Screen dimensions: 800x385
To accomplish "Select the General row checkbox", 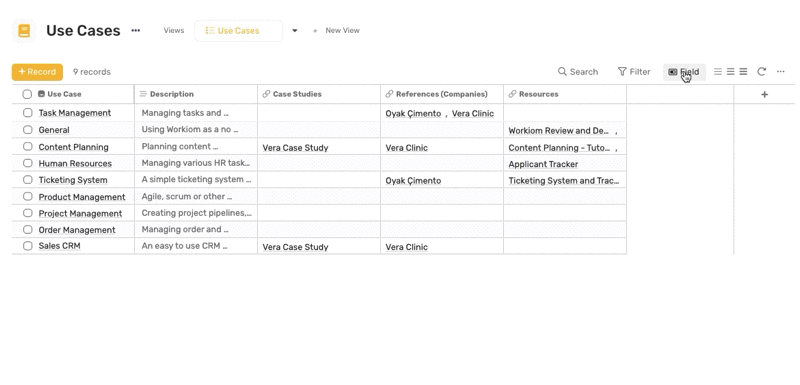I will click(28, 130).
